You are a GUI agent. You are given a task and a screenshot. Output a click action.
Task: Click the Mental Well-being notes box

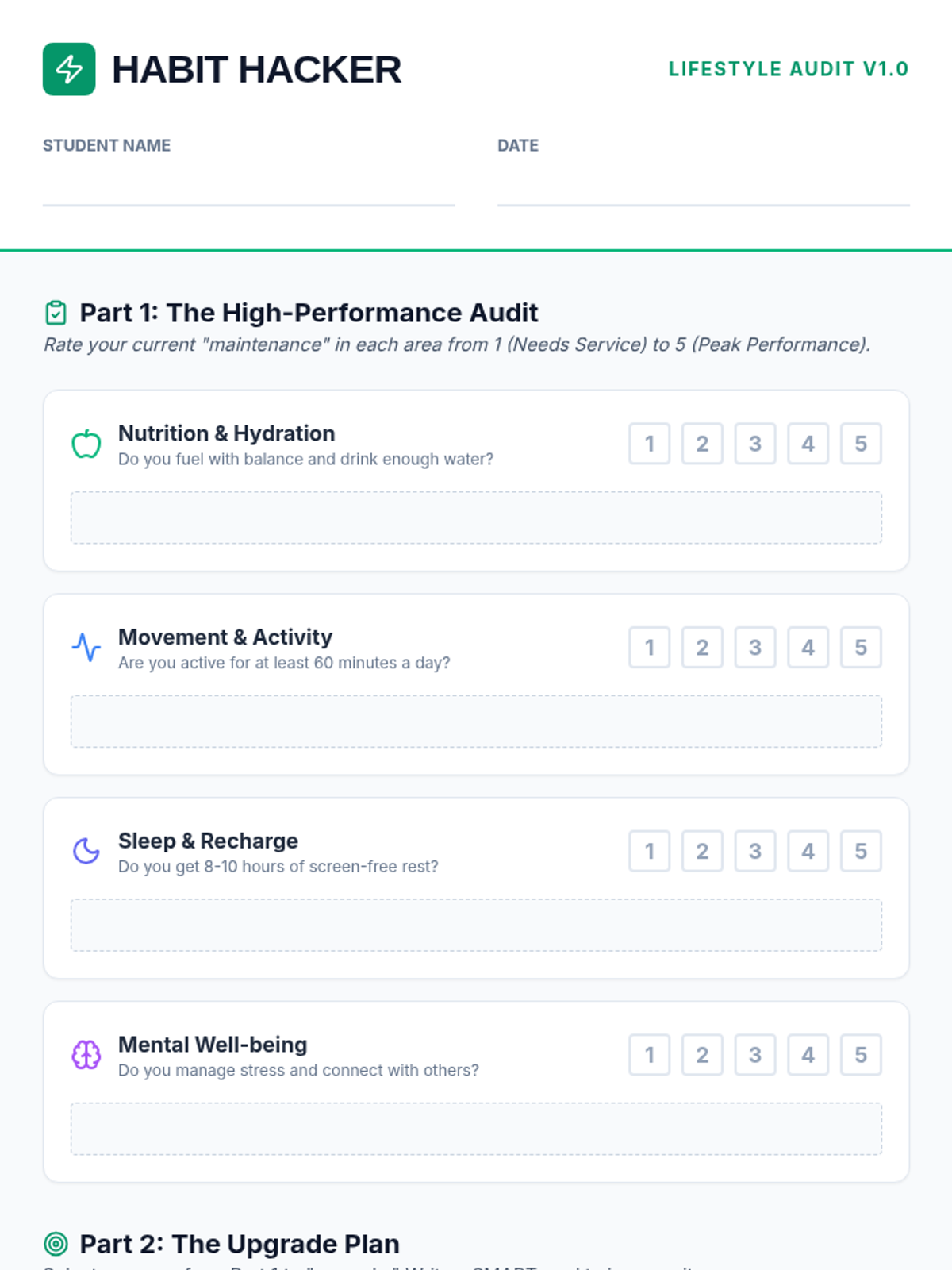click(476, 1129)
